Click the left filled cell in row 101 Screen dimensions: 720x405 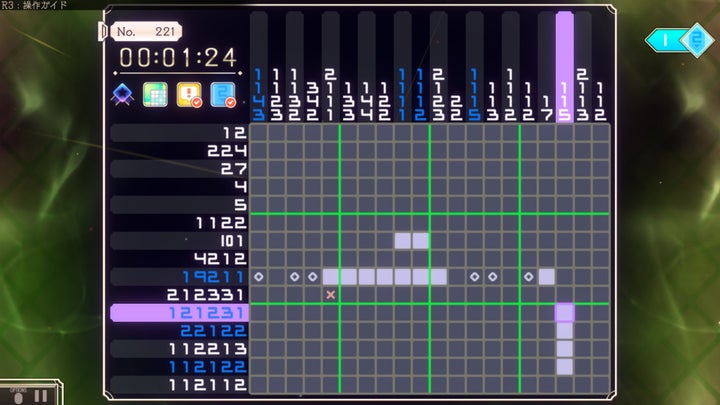[403, 241]
